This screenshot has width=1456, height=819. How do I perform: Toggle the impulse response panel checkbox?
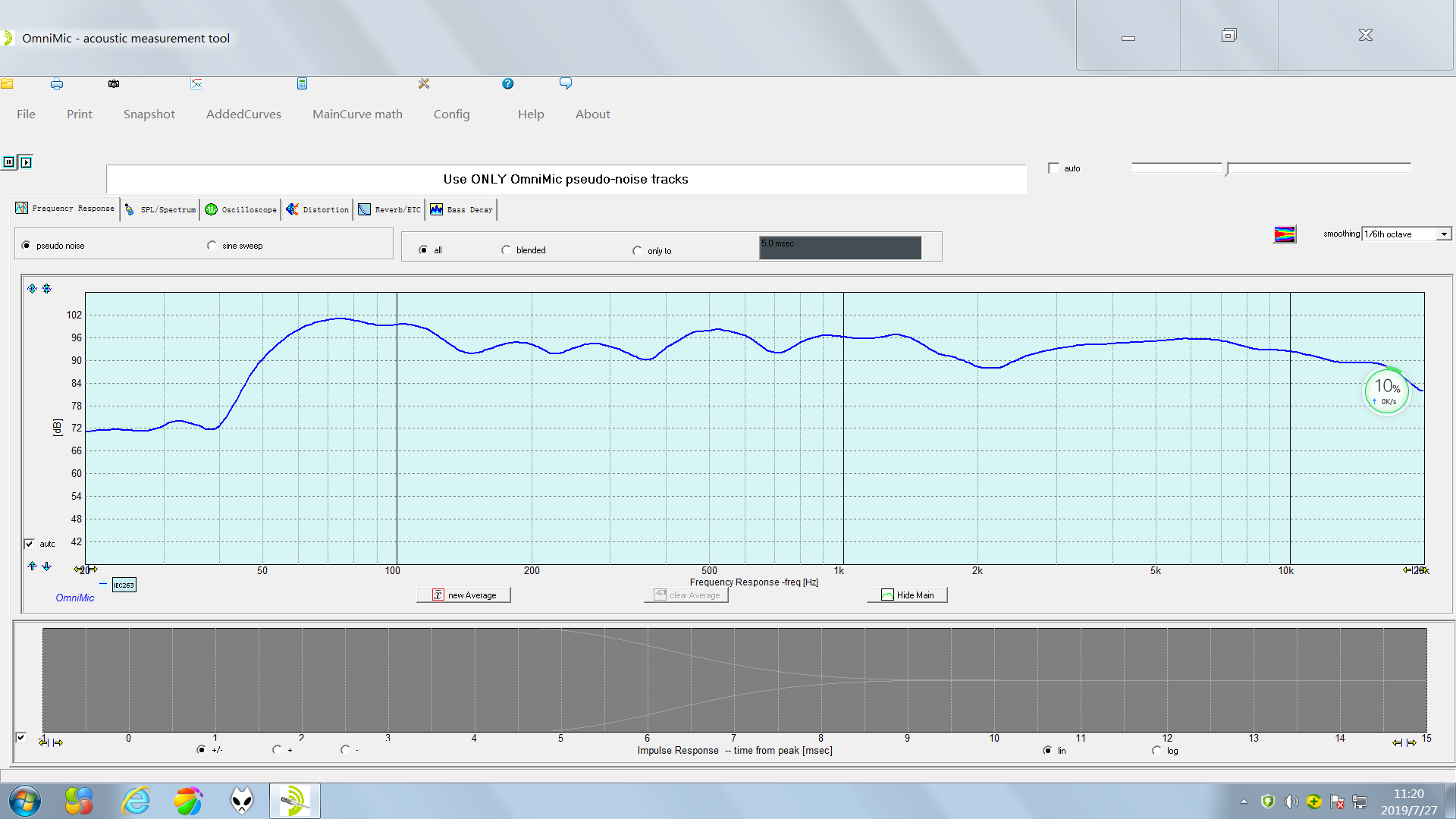click(21, 737)
